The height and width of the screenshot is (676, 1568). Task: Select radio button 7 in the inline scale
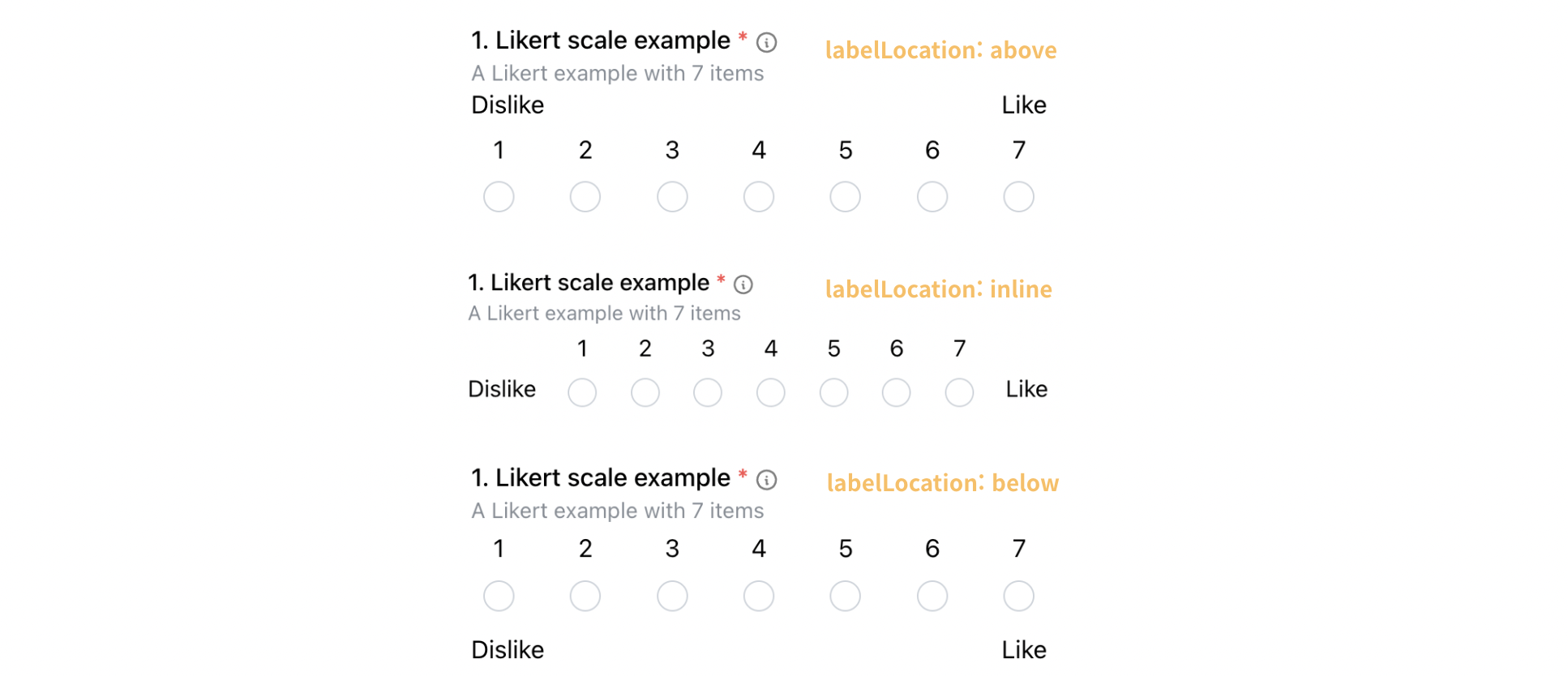tap(958, 392)
